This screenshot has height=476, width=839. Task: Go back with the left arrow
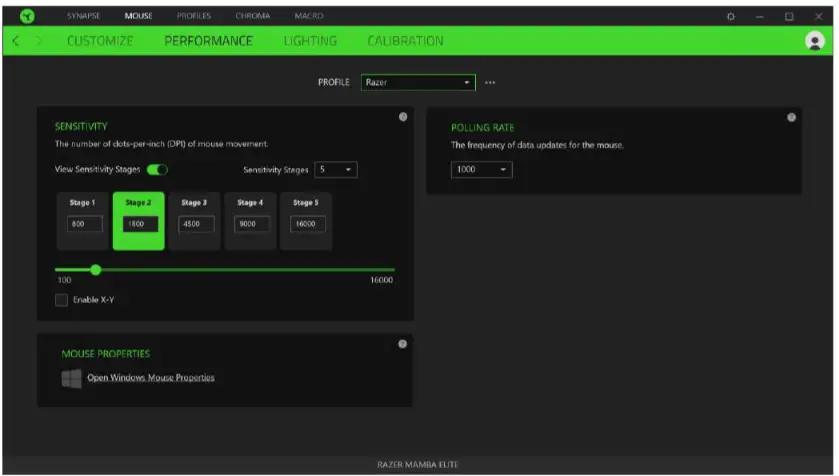[16, 41]
